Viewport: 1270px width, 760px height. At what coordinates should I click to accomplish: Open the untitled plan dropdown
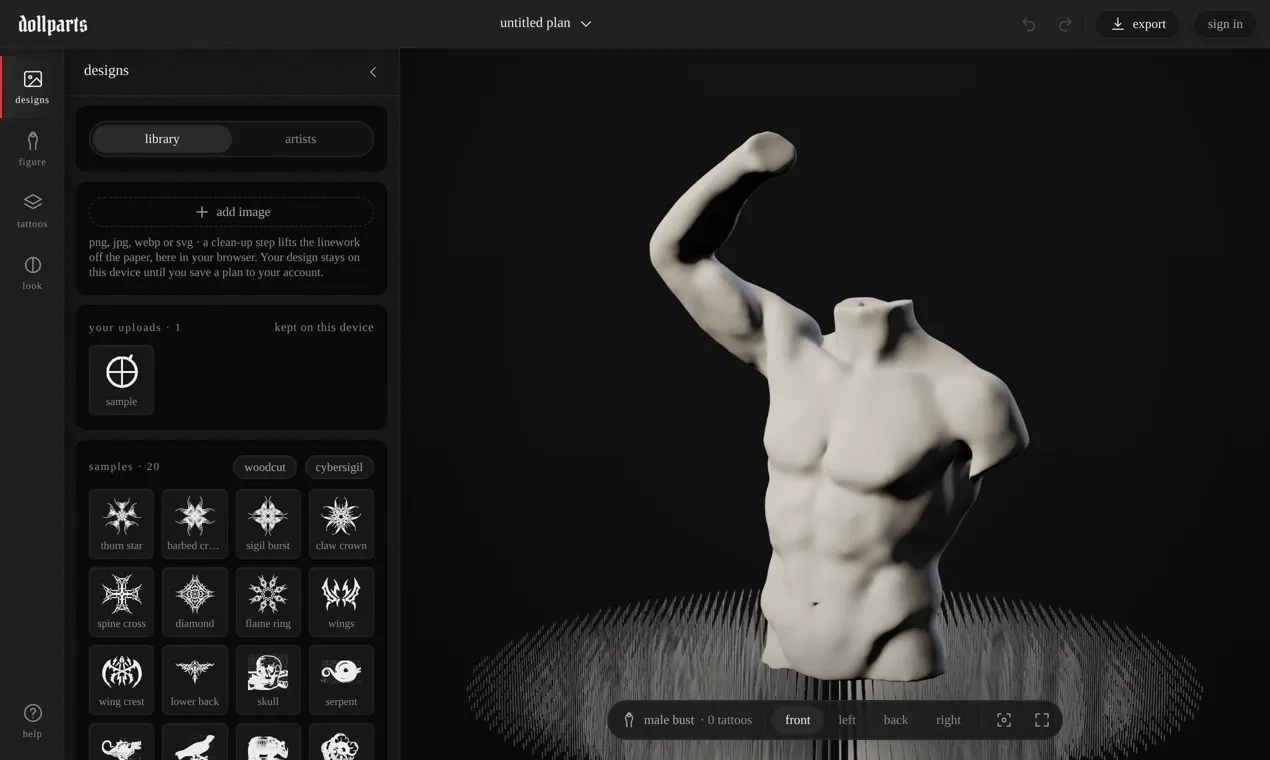click(x=546, y=23)
